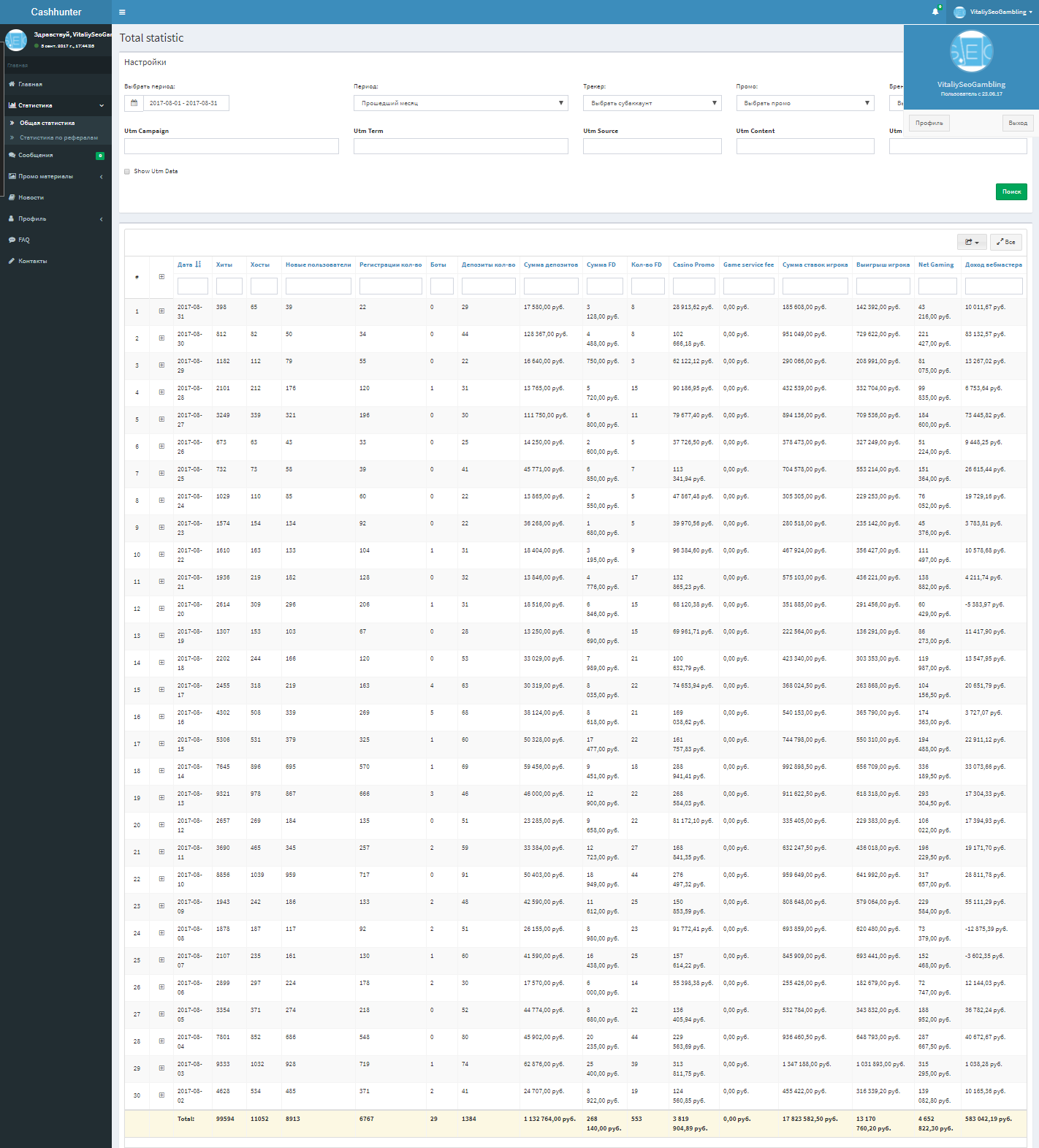Click the date range input 2017-08-01 - 2017-08-31
This screenshot has width=1039, height=1148.
pyautogui.click(x=186, y=103)
